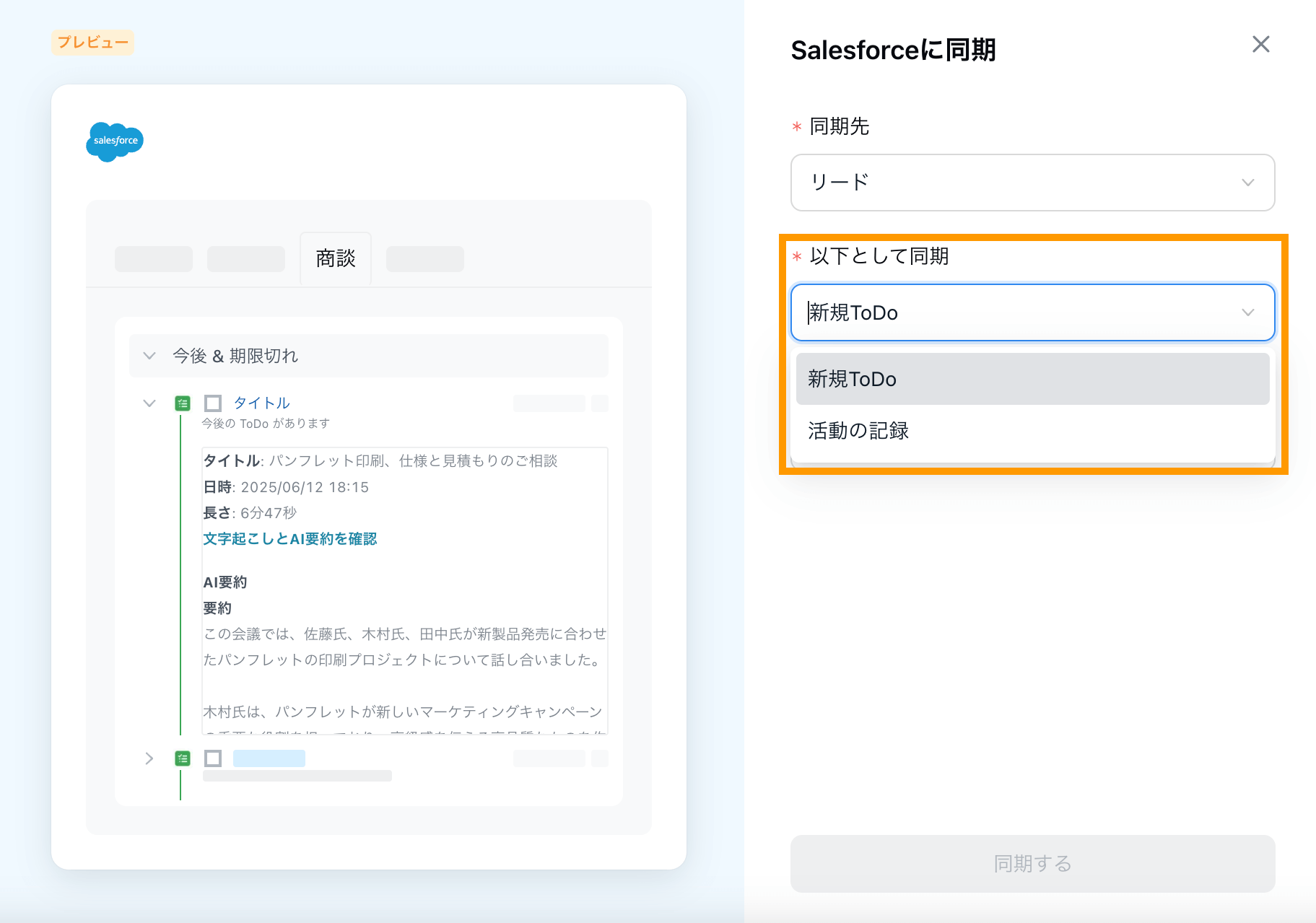Collapse the タイトル task row chevron
1316x923 pixels.
click(x=149, y=403)
